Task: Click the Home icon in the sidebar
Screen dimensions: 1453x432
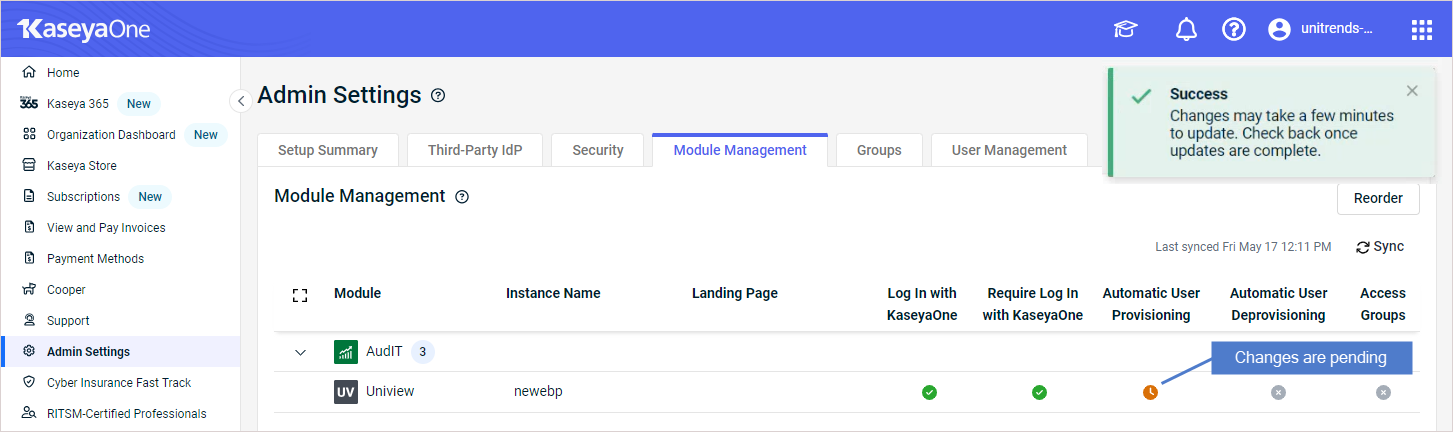Action: coord(29,73)
